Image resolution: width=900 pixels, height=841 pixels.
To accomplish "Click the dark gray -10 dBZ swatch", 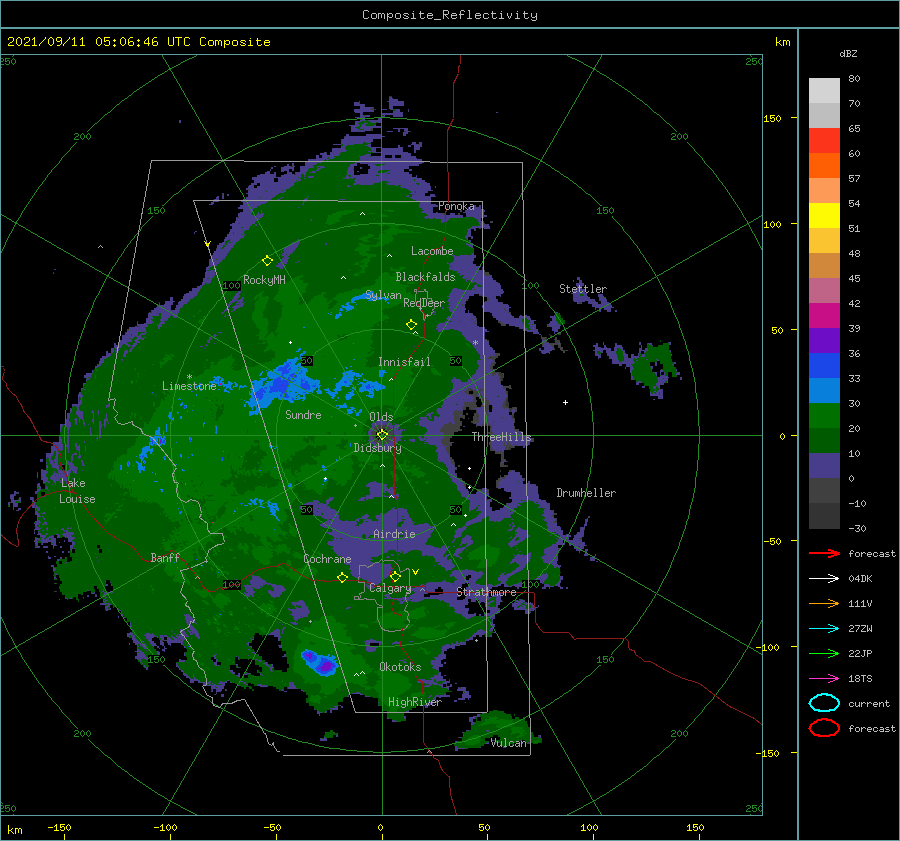I will pyautogui.click(x=824, y=516).
